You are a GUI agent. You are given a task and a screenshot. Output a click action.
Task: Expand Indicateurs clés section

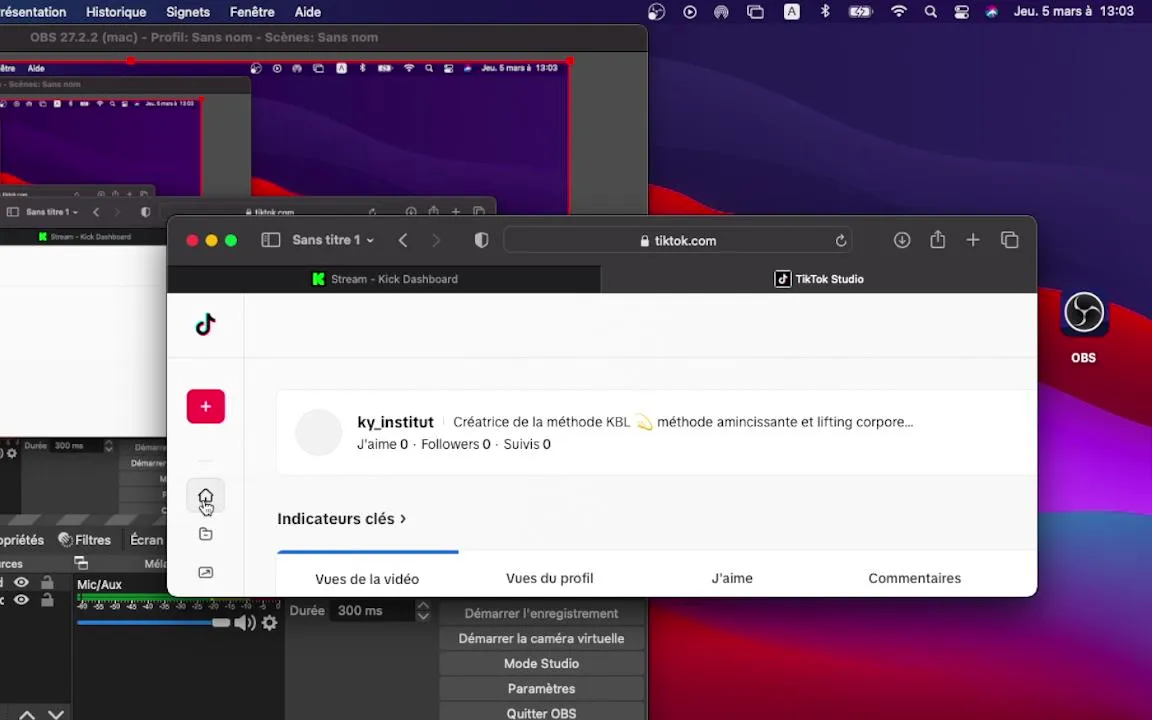pos(342,519)
